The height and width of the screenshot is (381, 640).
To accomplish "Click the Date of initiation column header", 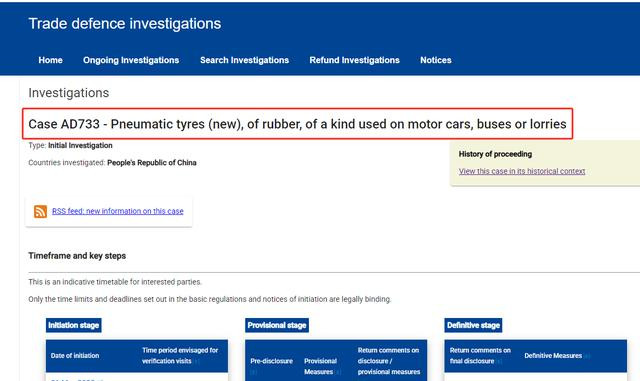I will 75,356.
